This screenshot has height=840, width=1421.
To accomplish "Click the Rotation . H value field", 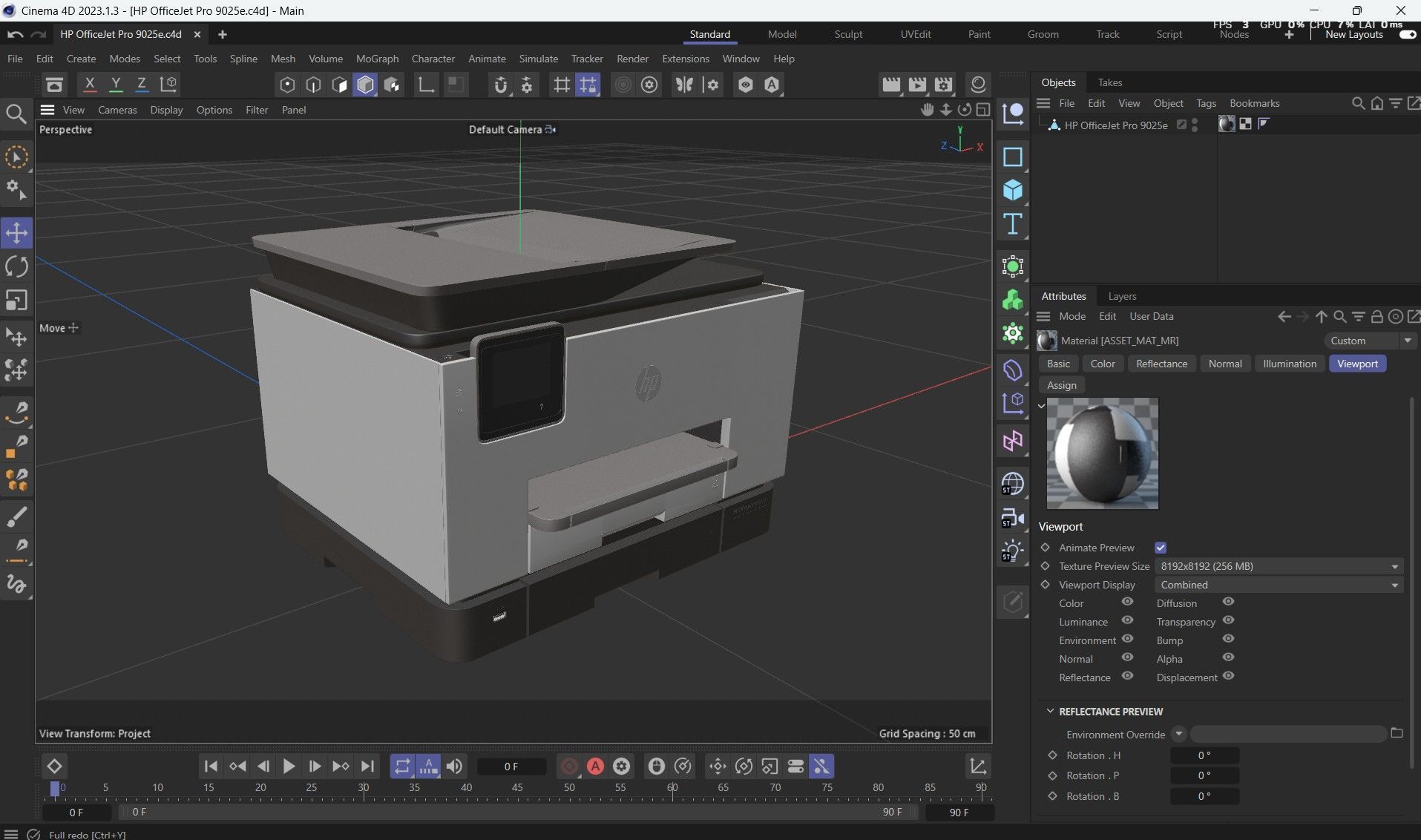I will (x=1204, y=755).
